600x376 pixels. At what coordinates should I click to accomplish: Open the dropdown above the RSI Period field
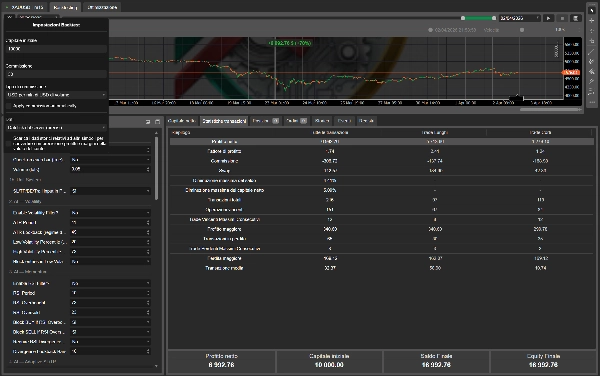point(111,283)
